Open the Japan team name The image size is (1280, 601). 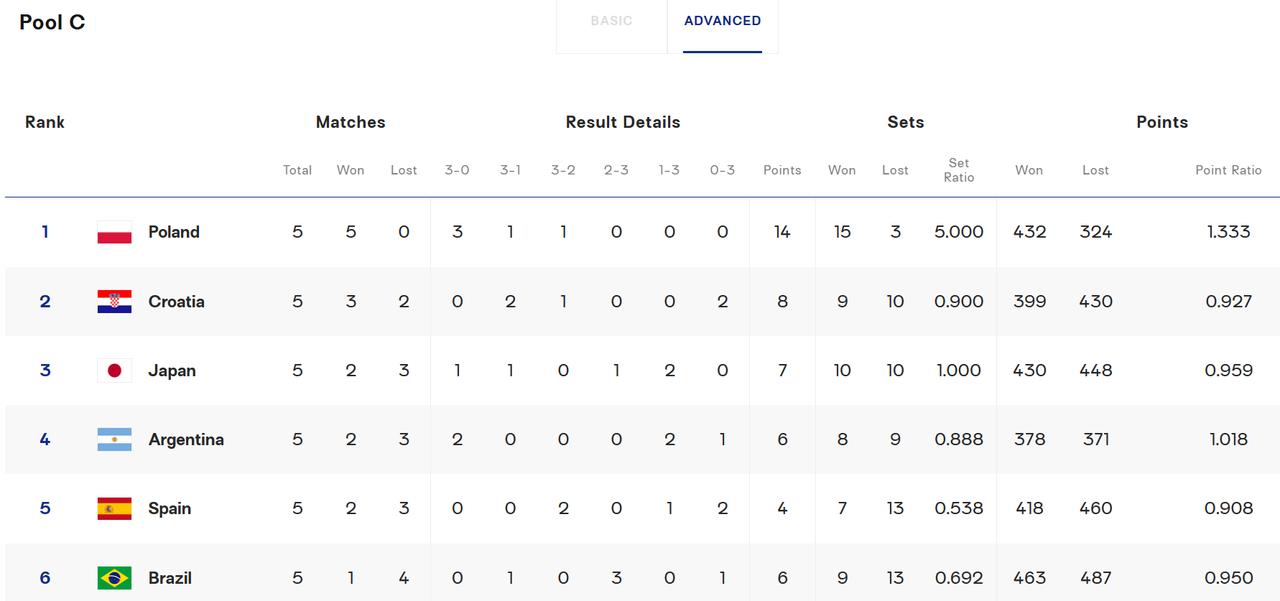point(172,370)
